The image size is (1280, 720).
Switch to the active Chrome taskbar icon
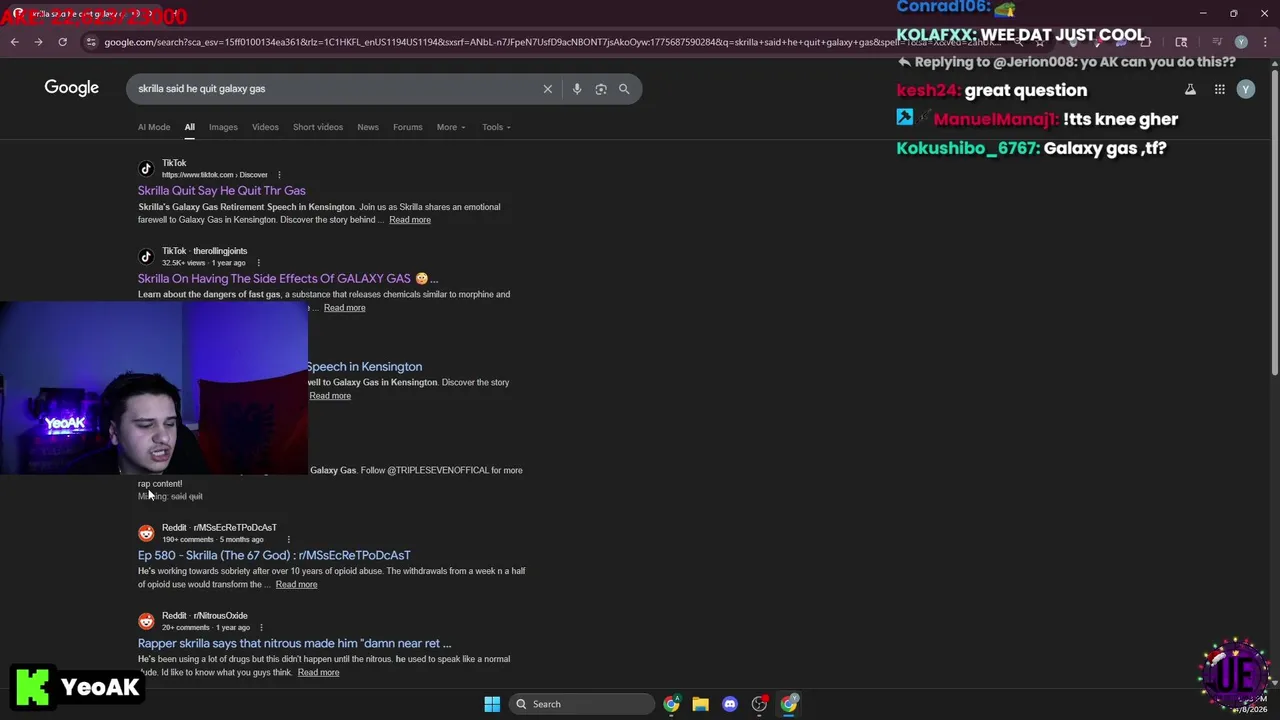point(789,704)
